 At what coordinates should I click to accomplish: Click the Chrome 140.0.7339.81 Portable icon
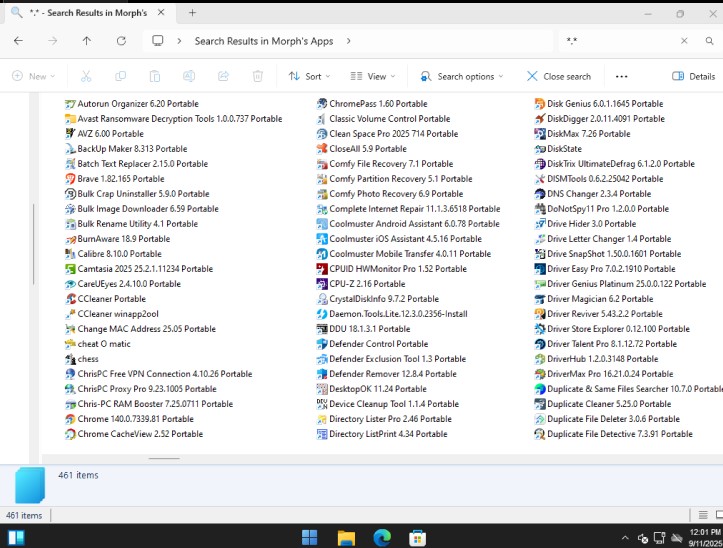70,419
